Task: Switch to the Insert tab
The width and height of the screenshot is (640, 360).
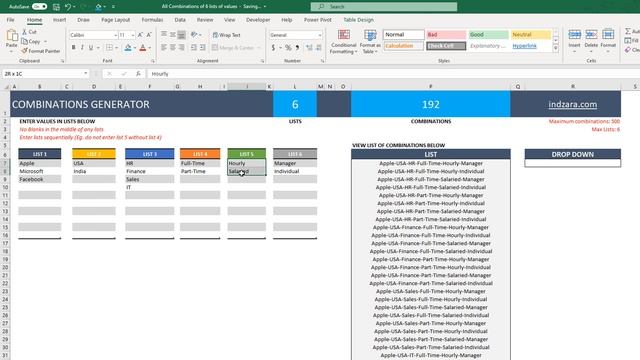Action: (x=60, y=20)
